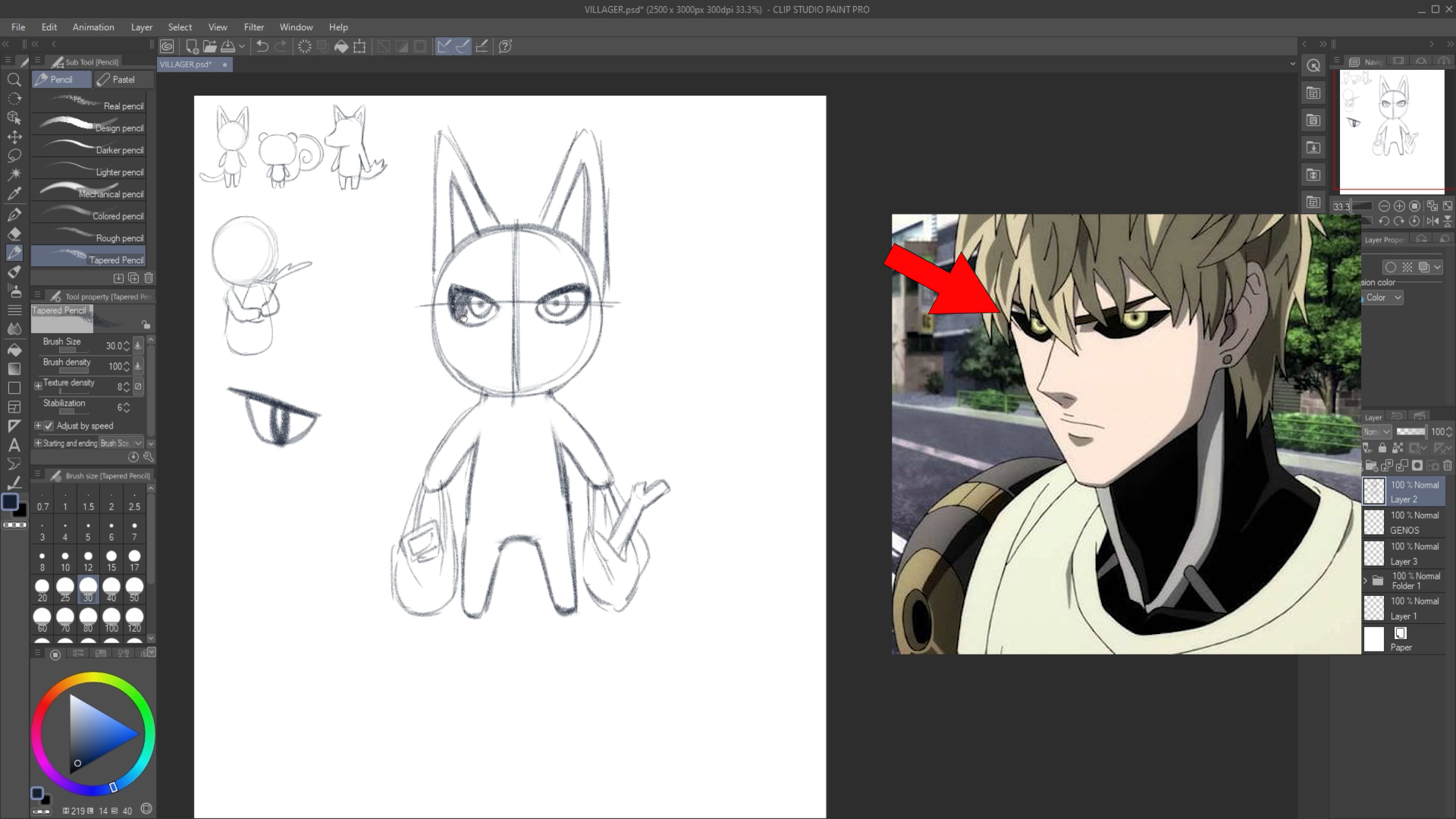This screenshot has height=819, width=1456.
Task: Select the Eyedropper tool
Action: point(14,194)
